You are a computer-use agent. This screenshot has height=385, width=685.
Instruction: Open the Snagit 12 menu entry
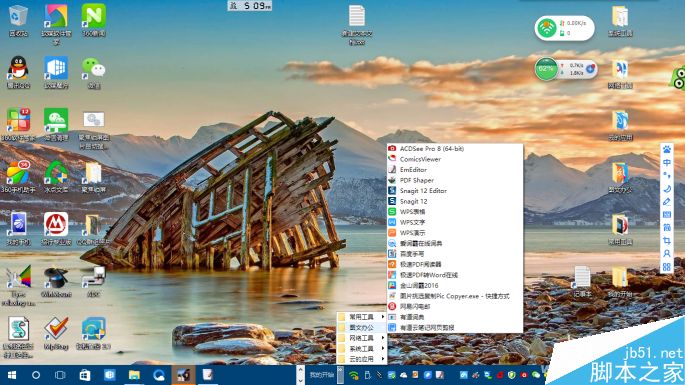[455, 201]
